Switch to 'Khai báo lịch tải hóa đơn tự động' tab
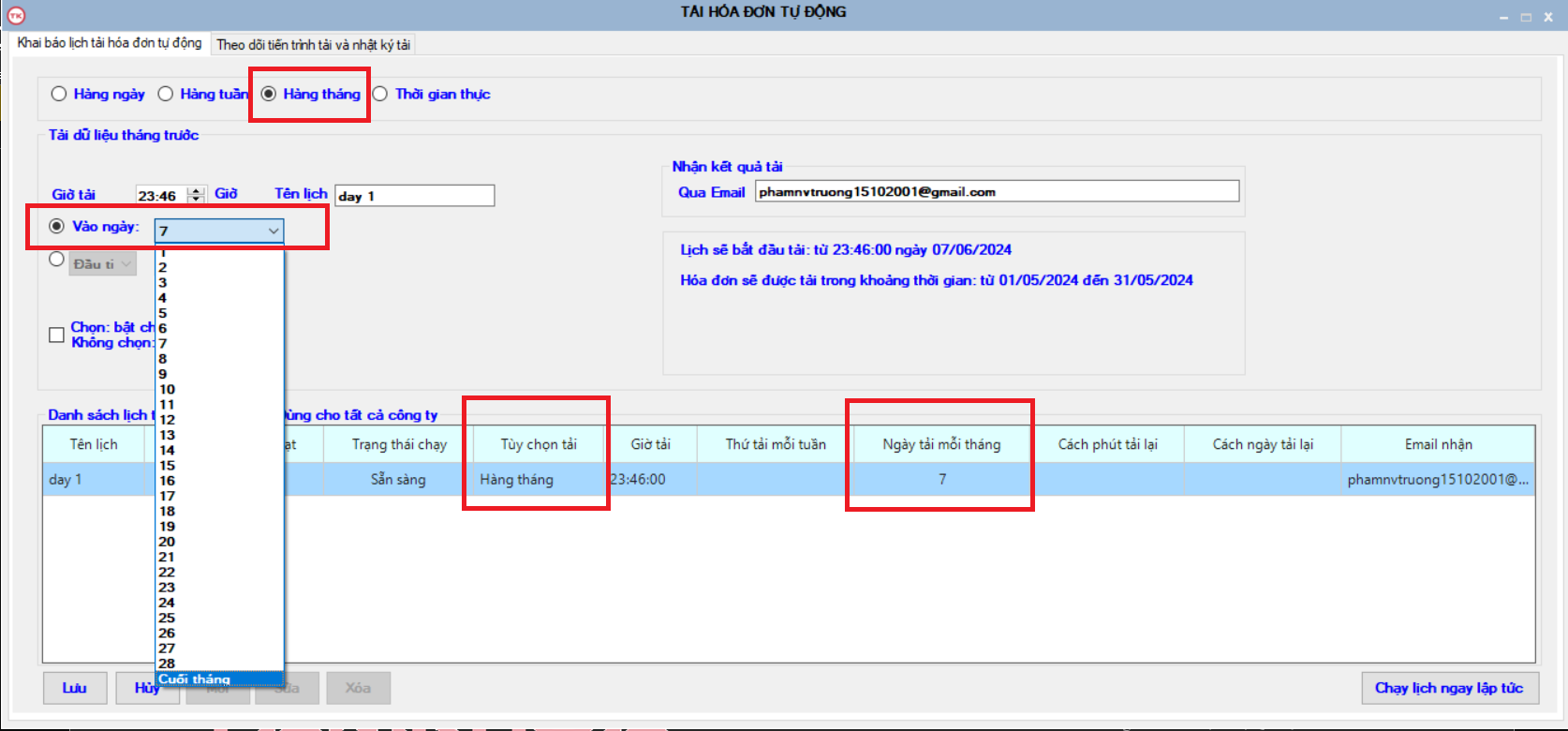 tap(109, 43)
